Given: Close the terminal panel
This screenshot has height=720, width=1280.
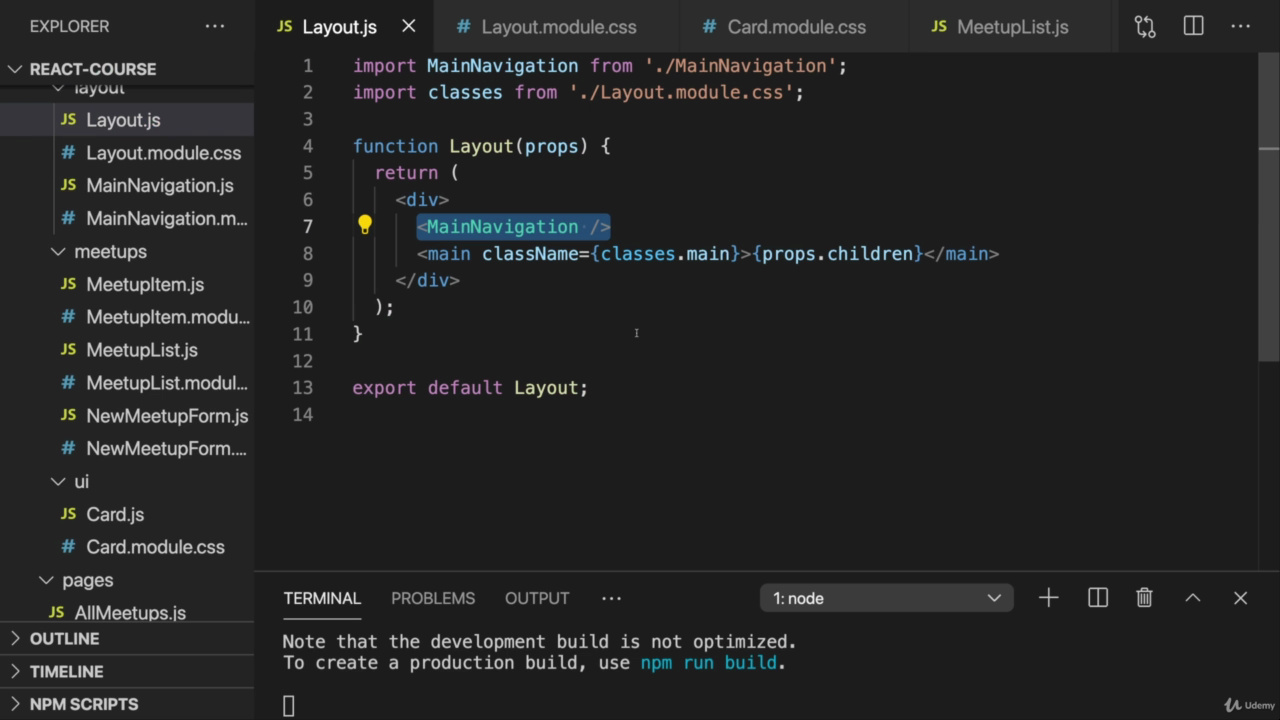Looking at the screenshot, I should pyautogui.click(x=1240, y=598).
